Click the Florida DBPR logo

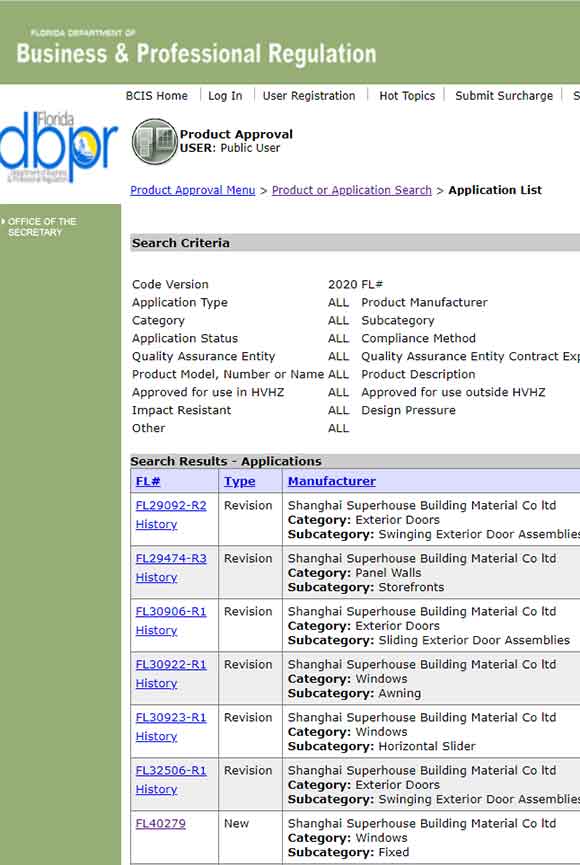tap(58, 147)
